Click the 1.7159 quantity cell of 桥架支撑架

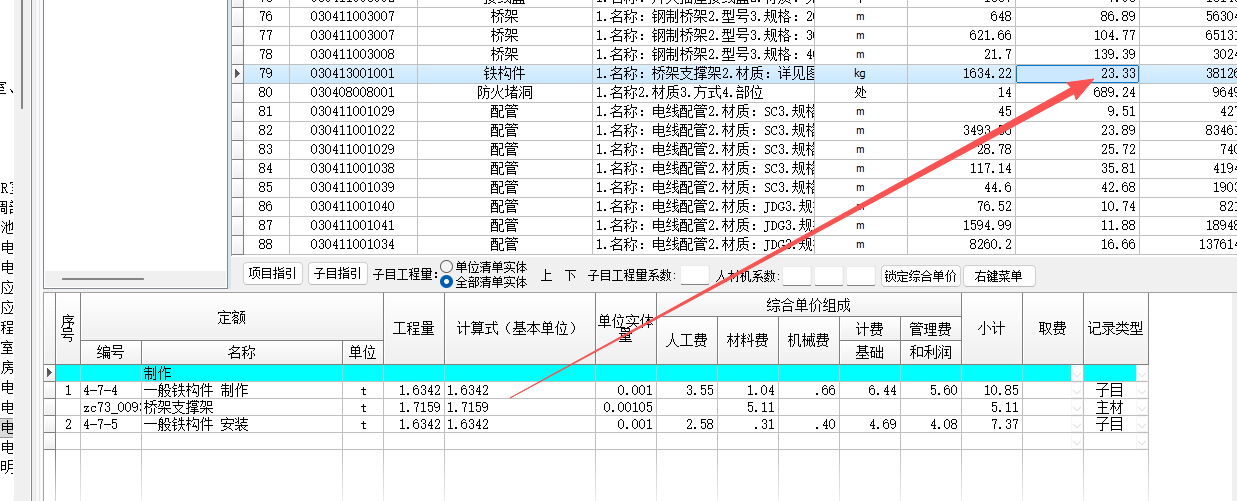point(414,408)
